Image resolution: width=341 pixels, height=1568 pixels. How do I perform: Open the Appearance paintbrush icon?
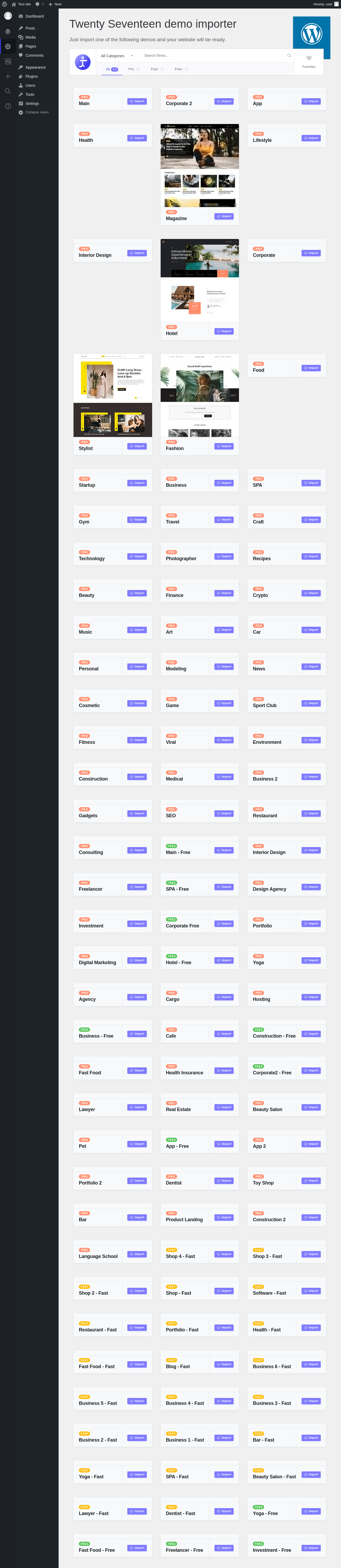point(21,67)
